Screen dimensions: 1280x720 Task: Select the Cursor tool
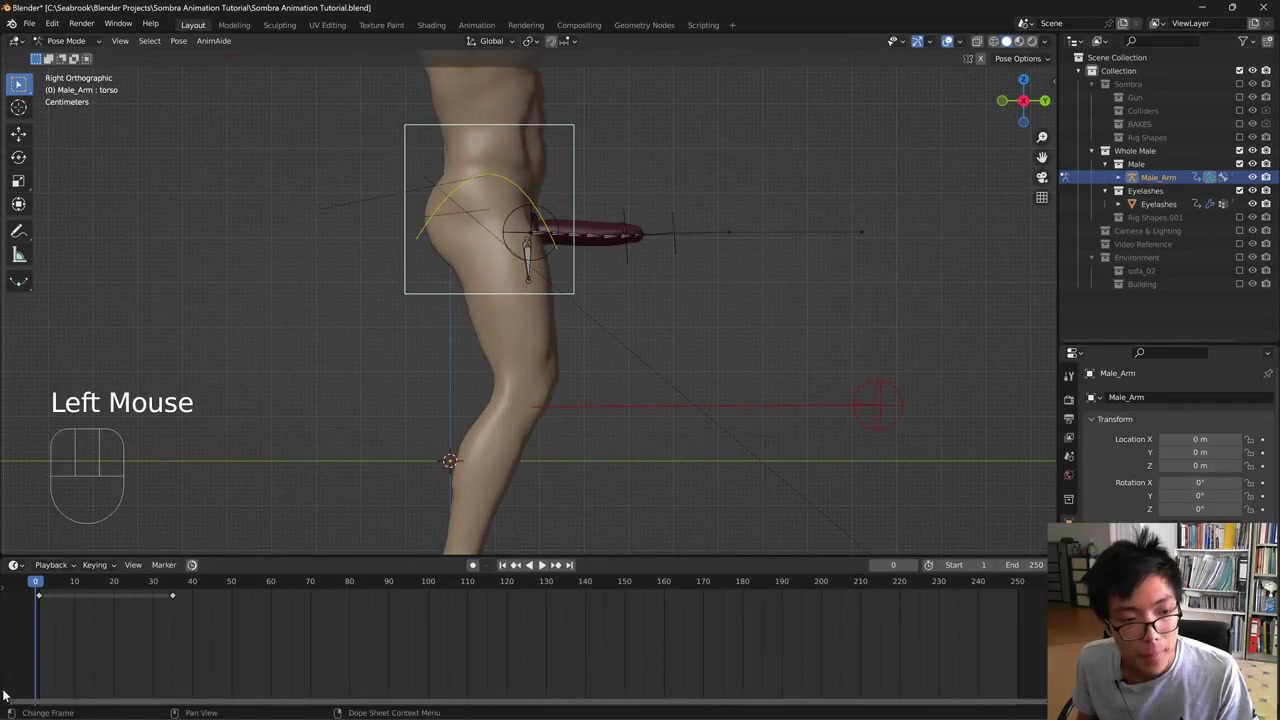(18, 108)
